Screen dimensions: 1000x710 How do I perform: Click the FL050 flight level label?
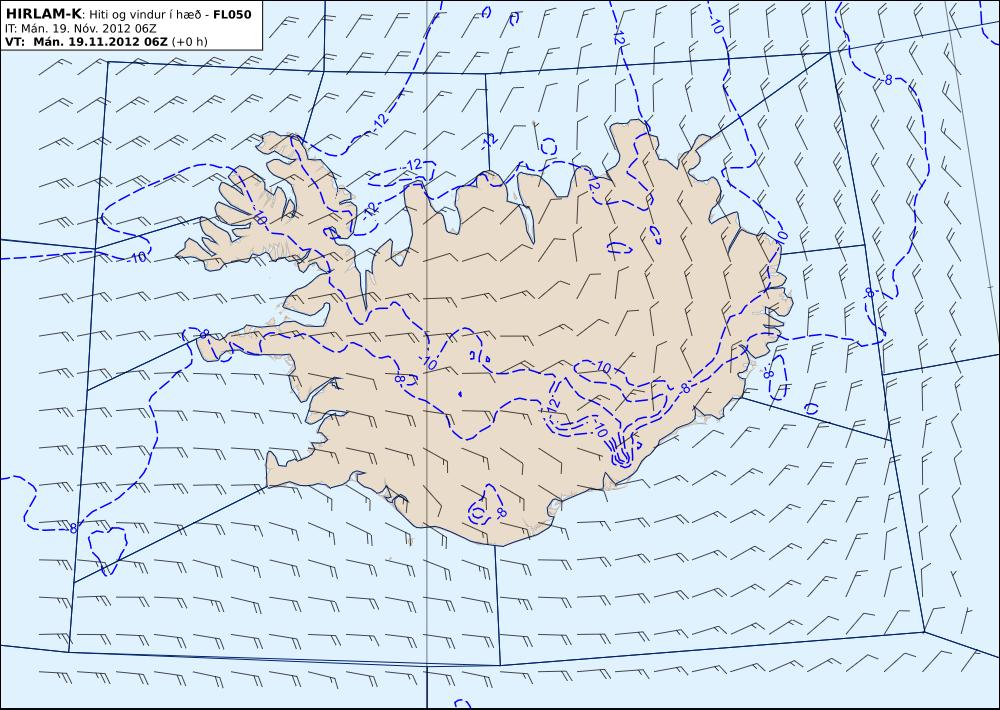pos(232,14)
